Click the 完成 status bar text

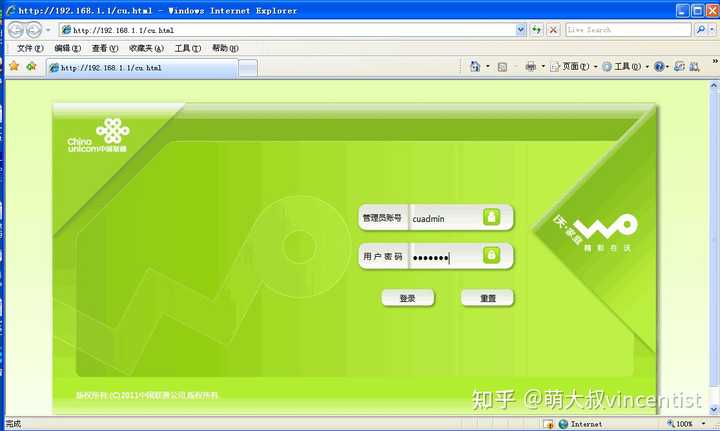tap(13, 424)
